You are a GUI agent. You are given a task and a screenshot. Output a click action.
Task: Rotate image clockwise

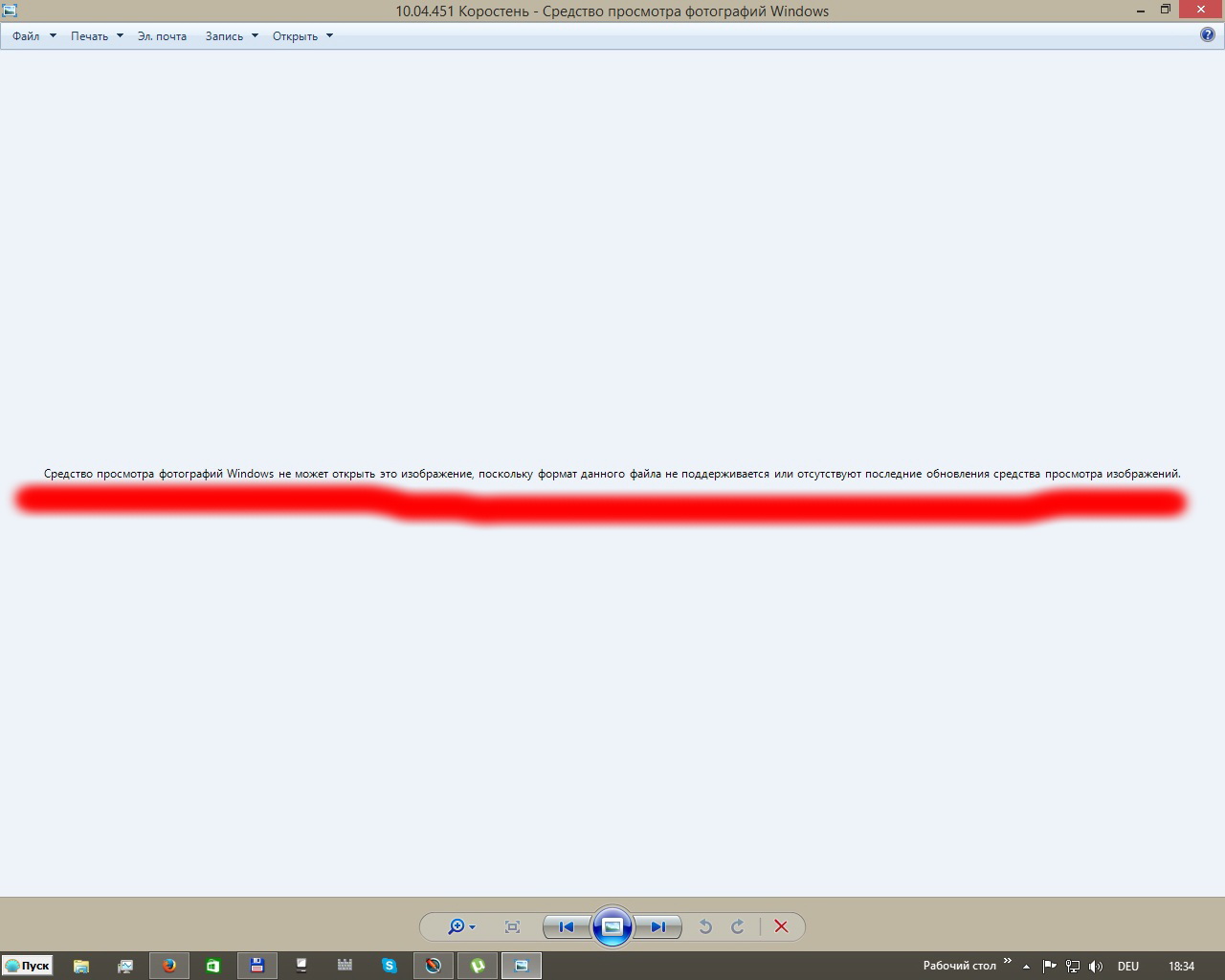pos(738,926)
